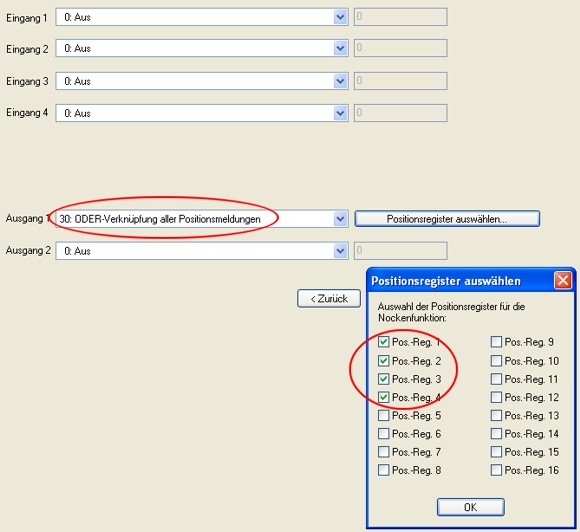
Task: Click the disabled value field beside Eingang 1
Action: point(401,17)
